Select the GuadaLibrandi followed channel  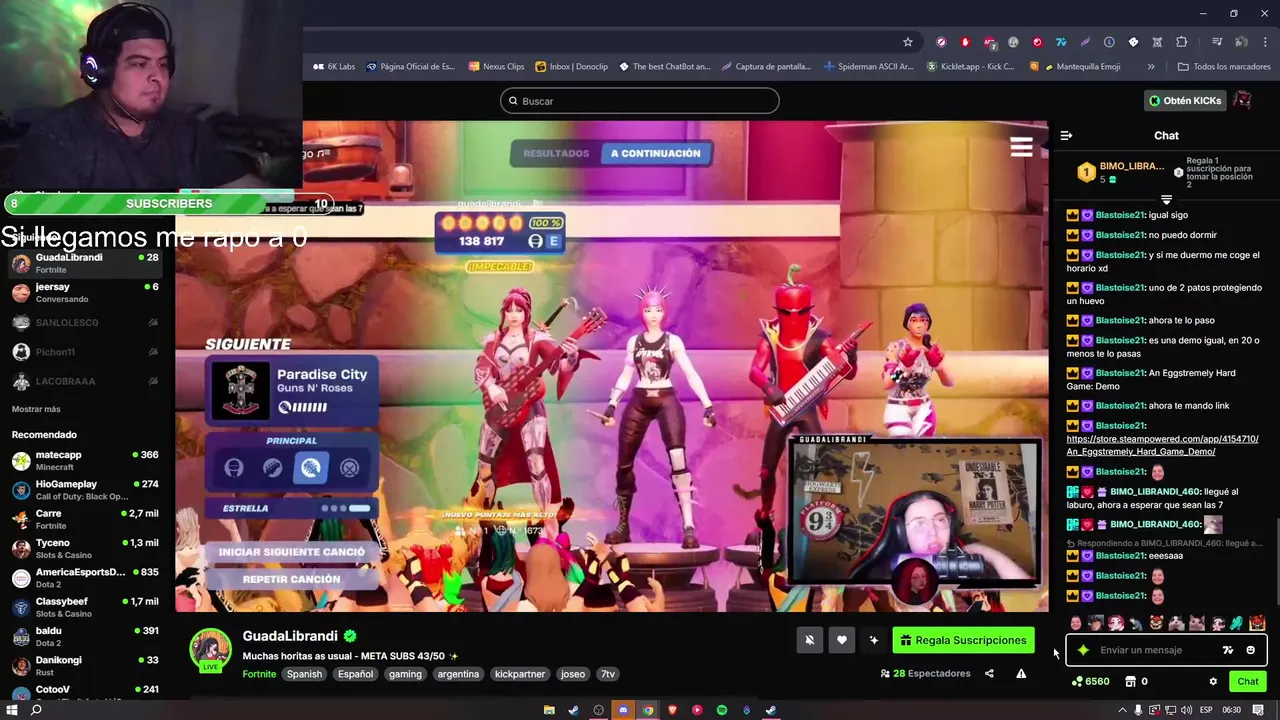coord(87,263)
